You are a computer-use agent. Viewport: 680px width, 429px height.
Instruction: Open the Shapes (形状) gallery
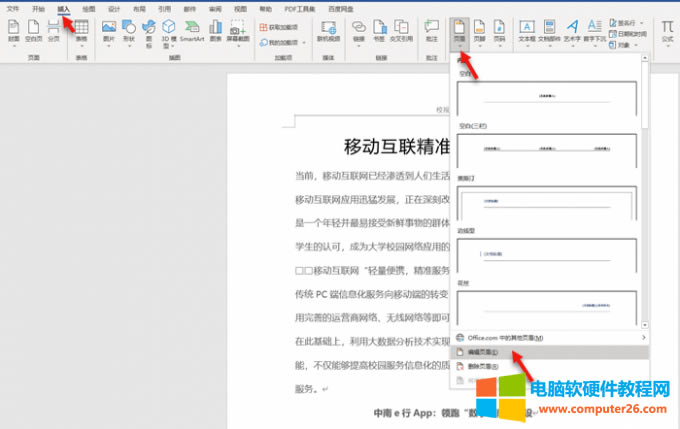click(129, 29)
